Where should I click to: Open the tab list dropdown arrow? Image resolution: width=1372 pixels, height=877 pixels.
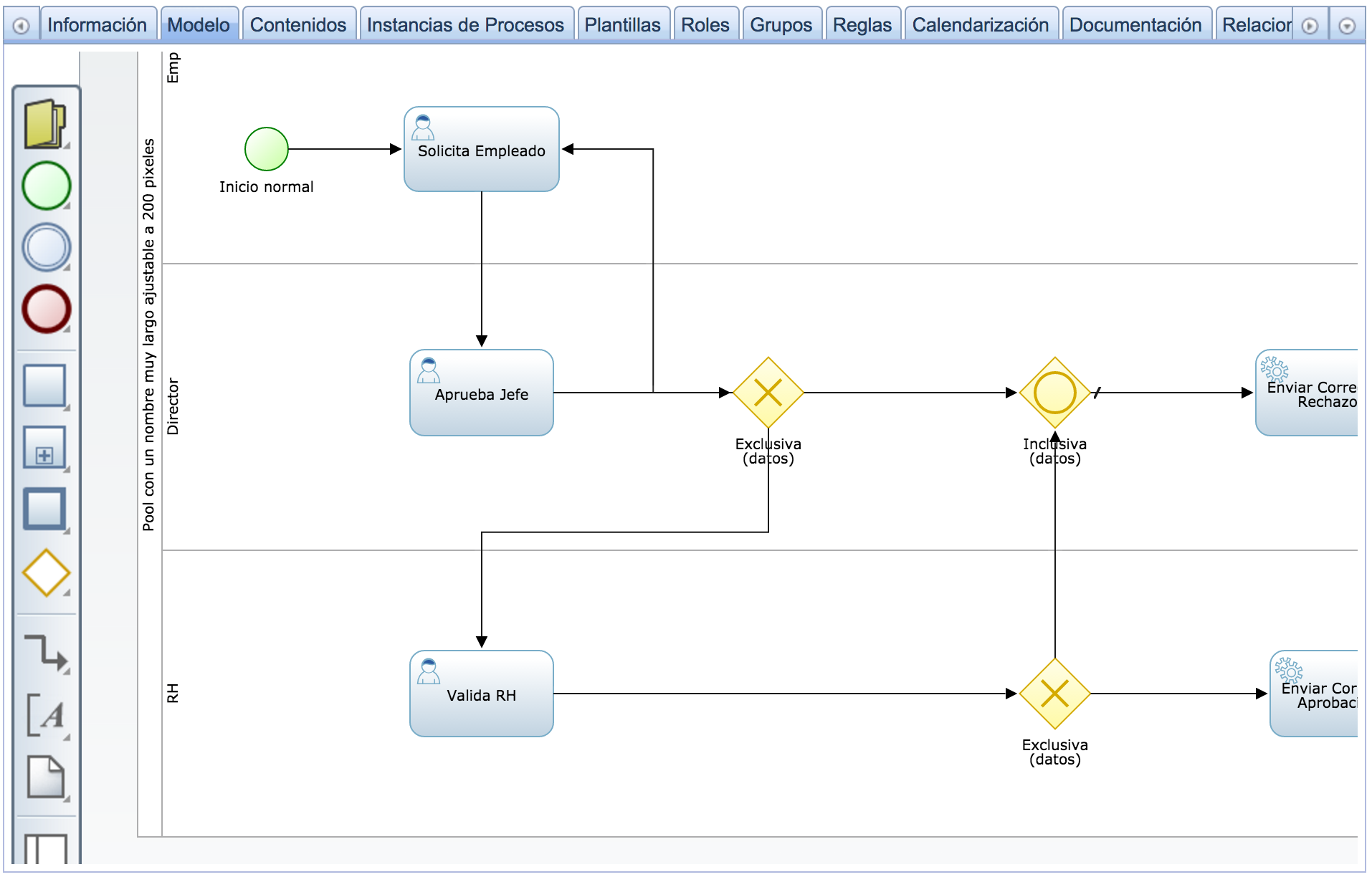(x=1347, y=26)
